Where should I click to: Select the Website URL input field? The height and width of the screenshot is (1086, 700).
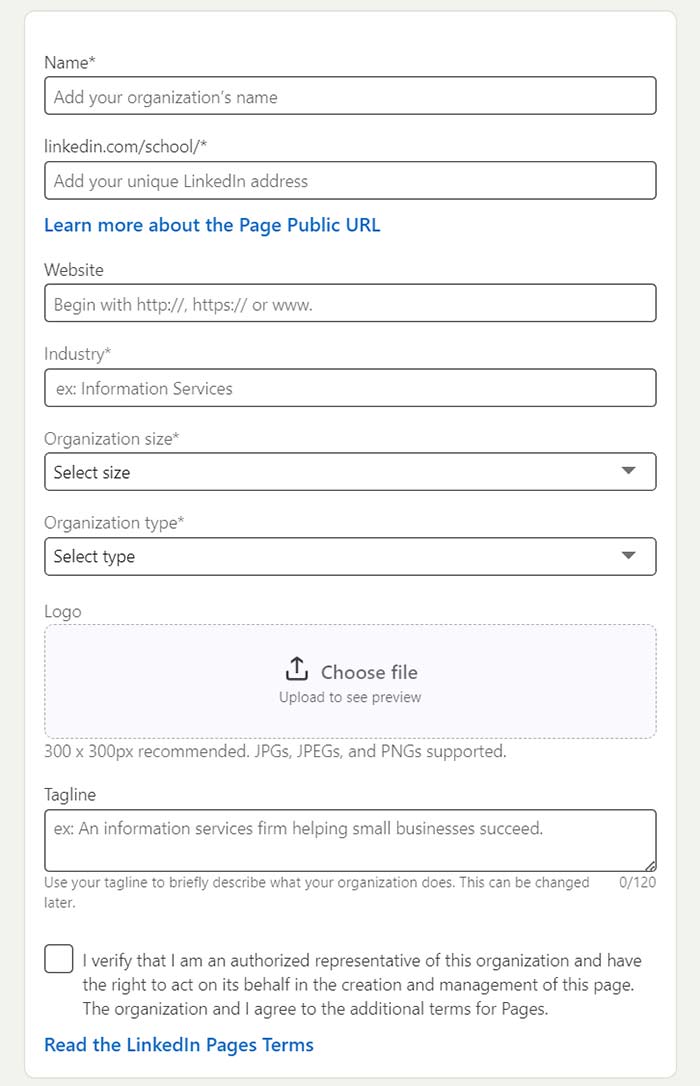[x=350, y=303]
